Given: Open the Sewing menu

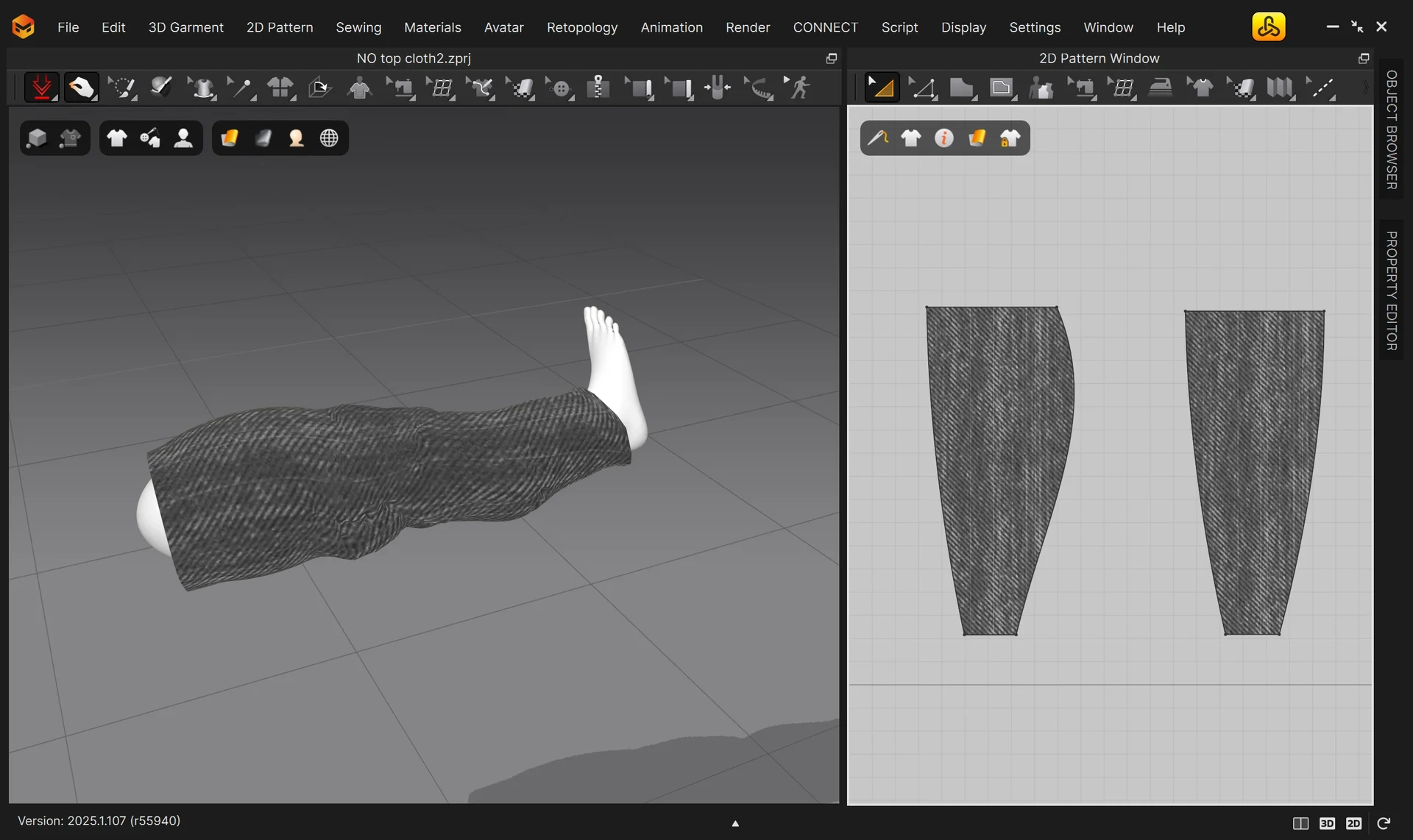Looking at the screenshot, I should pyautogui.click(x=358, y=27).
